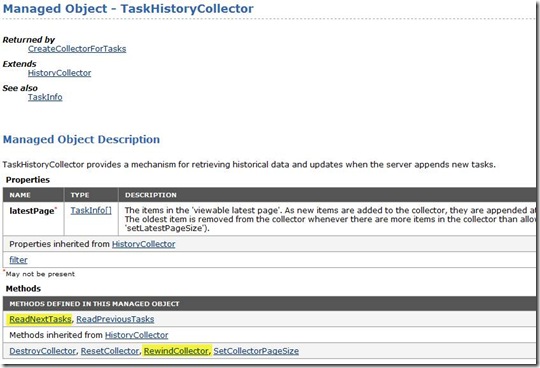Screen dimensions: 540x368
Task: Open HistoryCollector link in Properties inherited row
Action: pyautogui.click(x=143, y=244)
